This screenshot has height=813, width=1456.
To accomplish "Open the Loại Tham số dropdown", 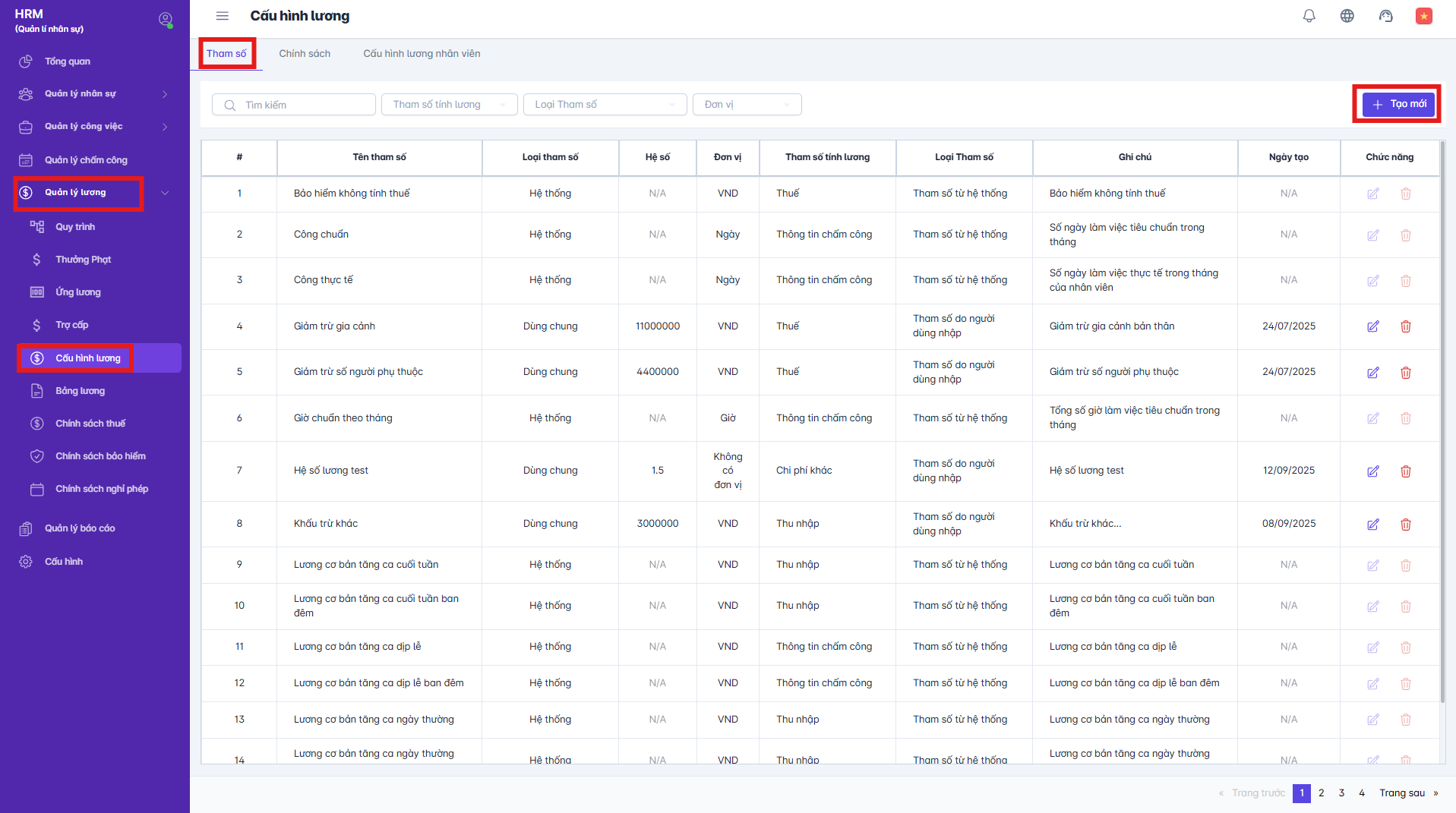I will pyautogui.click(x=605, y=105).
